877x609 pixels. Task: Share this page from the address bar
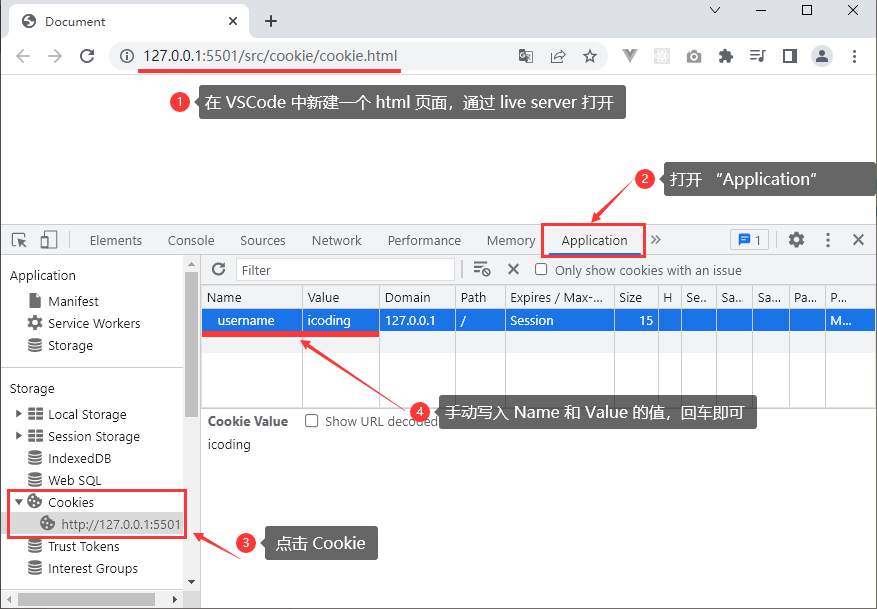click(558, 56)
